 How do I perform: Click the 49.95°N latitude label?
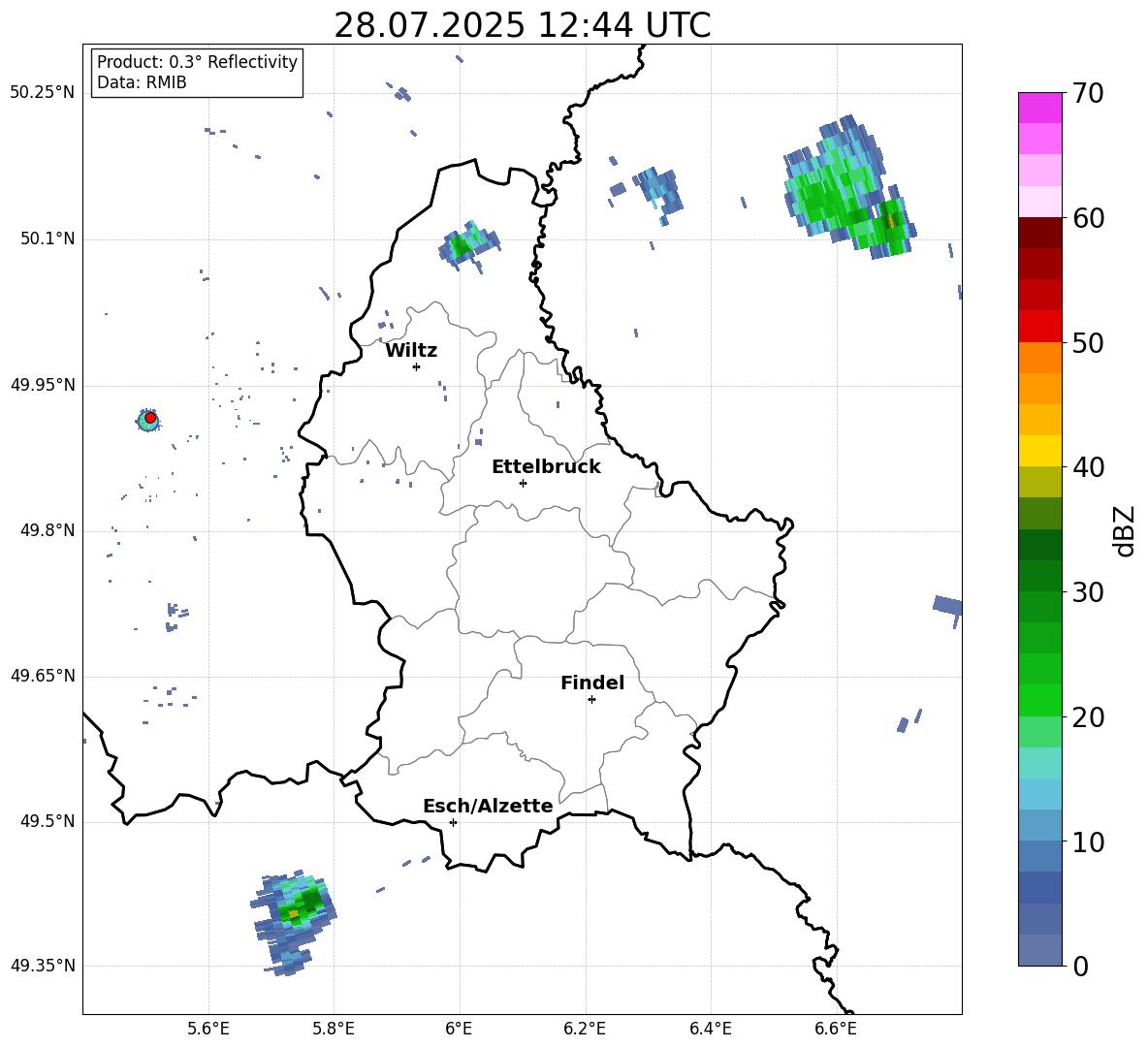coord(43,384)
